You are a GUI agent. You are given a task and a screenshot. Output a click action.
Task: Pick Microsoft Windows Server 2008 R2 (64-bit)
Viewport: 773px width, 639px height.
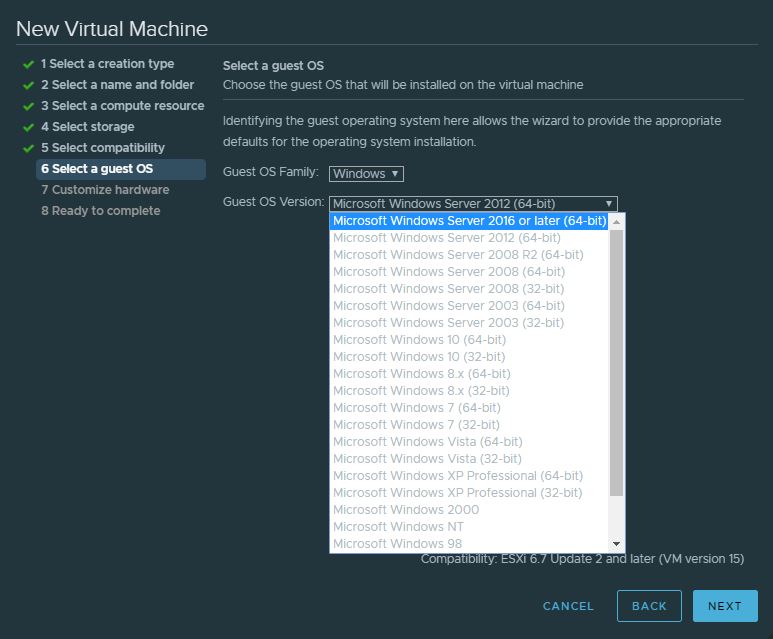click(x=469, y=255)
